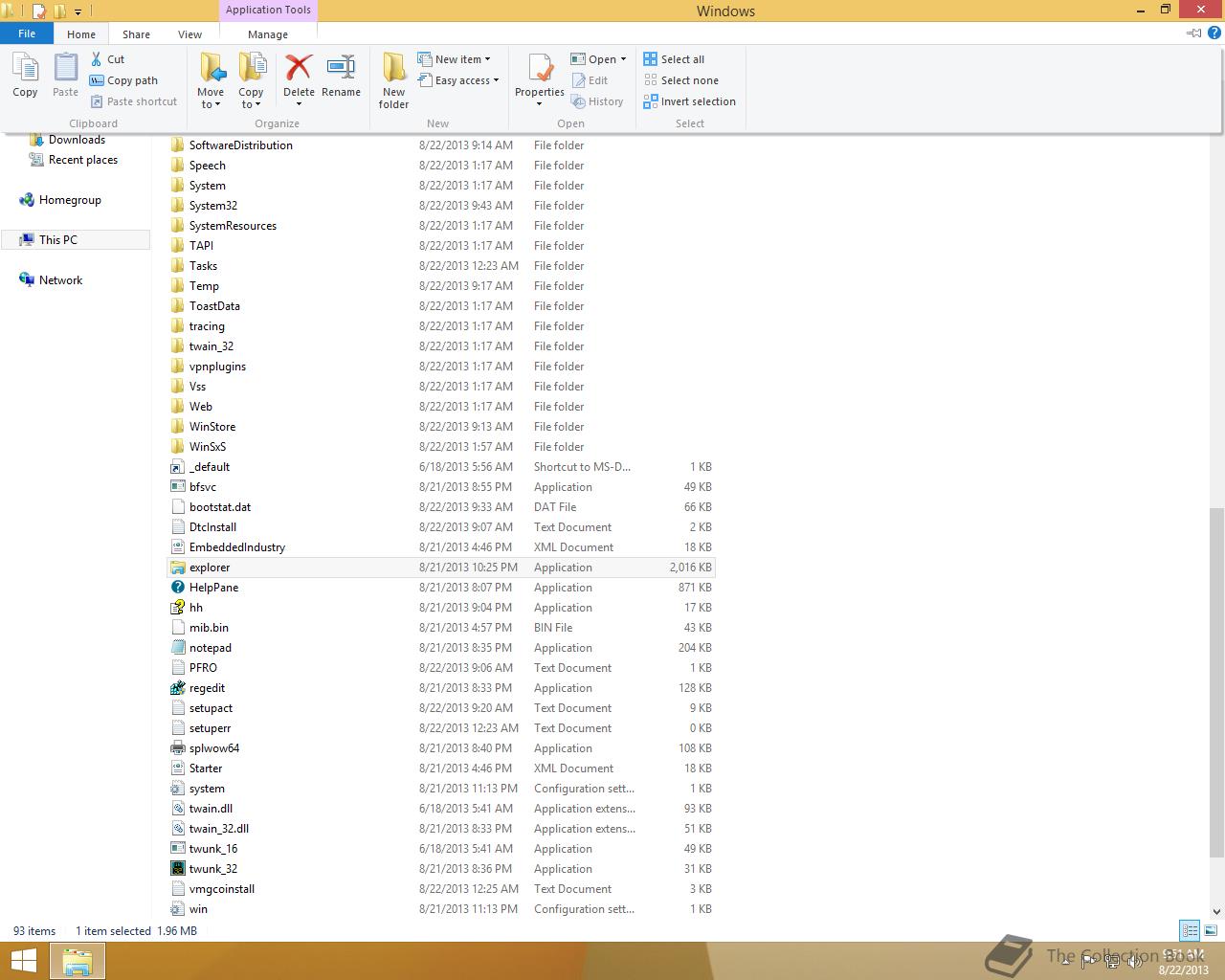Click the regedit application icon
The width and height of the screenshot is (1225, 980).
pos(177,688)
